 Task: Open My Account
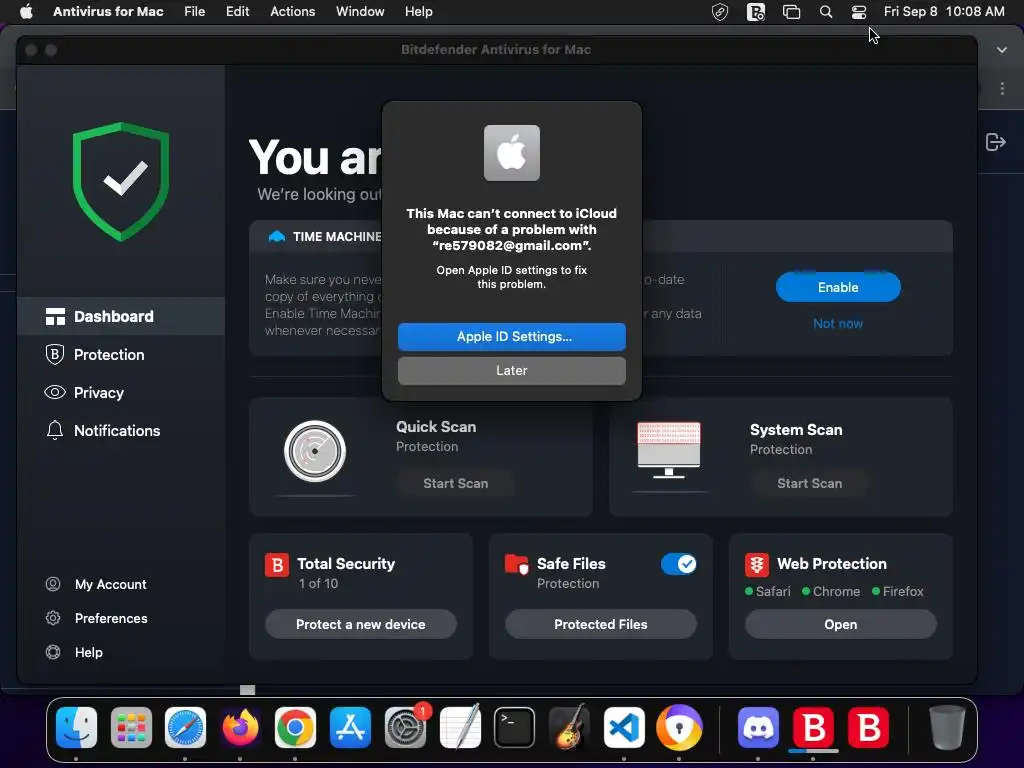(x=110, y=584)
